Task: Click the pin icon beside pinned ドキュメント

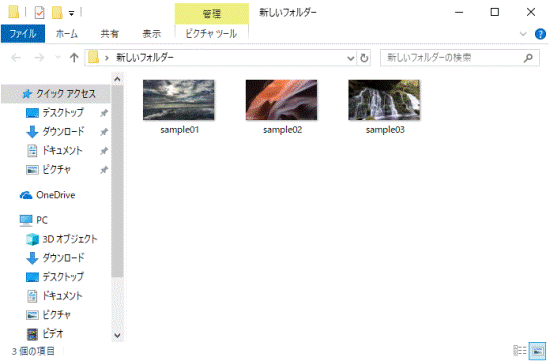Action: [x=104, y=151]
